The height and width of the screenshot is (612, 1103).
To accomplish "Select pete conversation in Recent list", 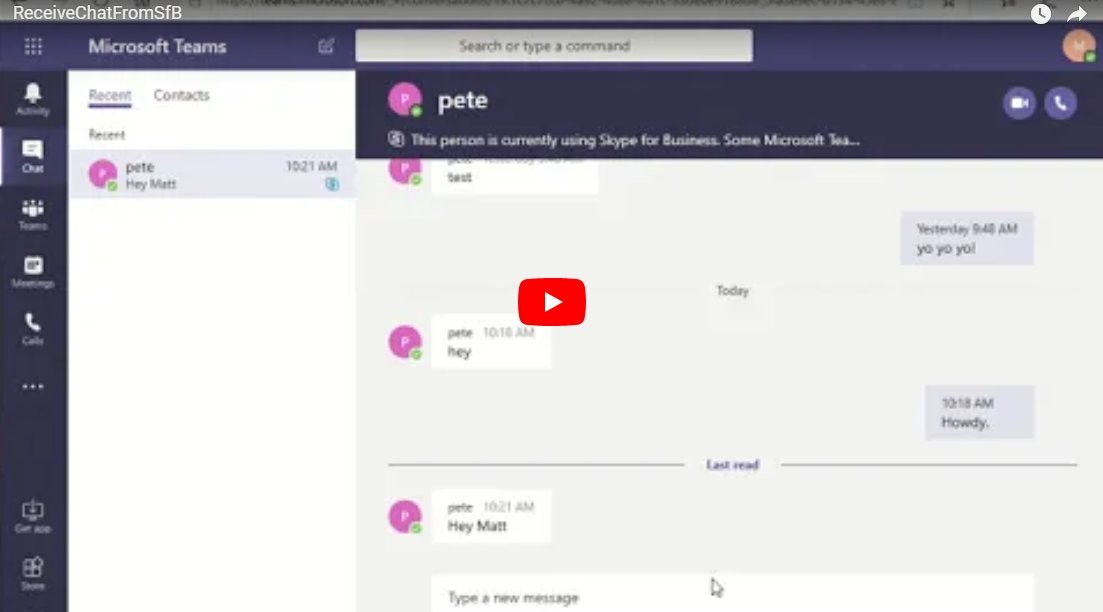I will pos(212,174).
